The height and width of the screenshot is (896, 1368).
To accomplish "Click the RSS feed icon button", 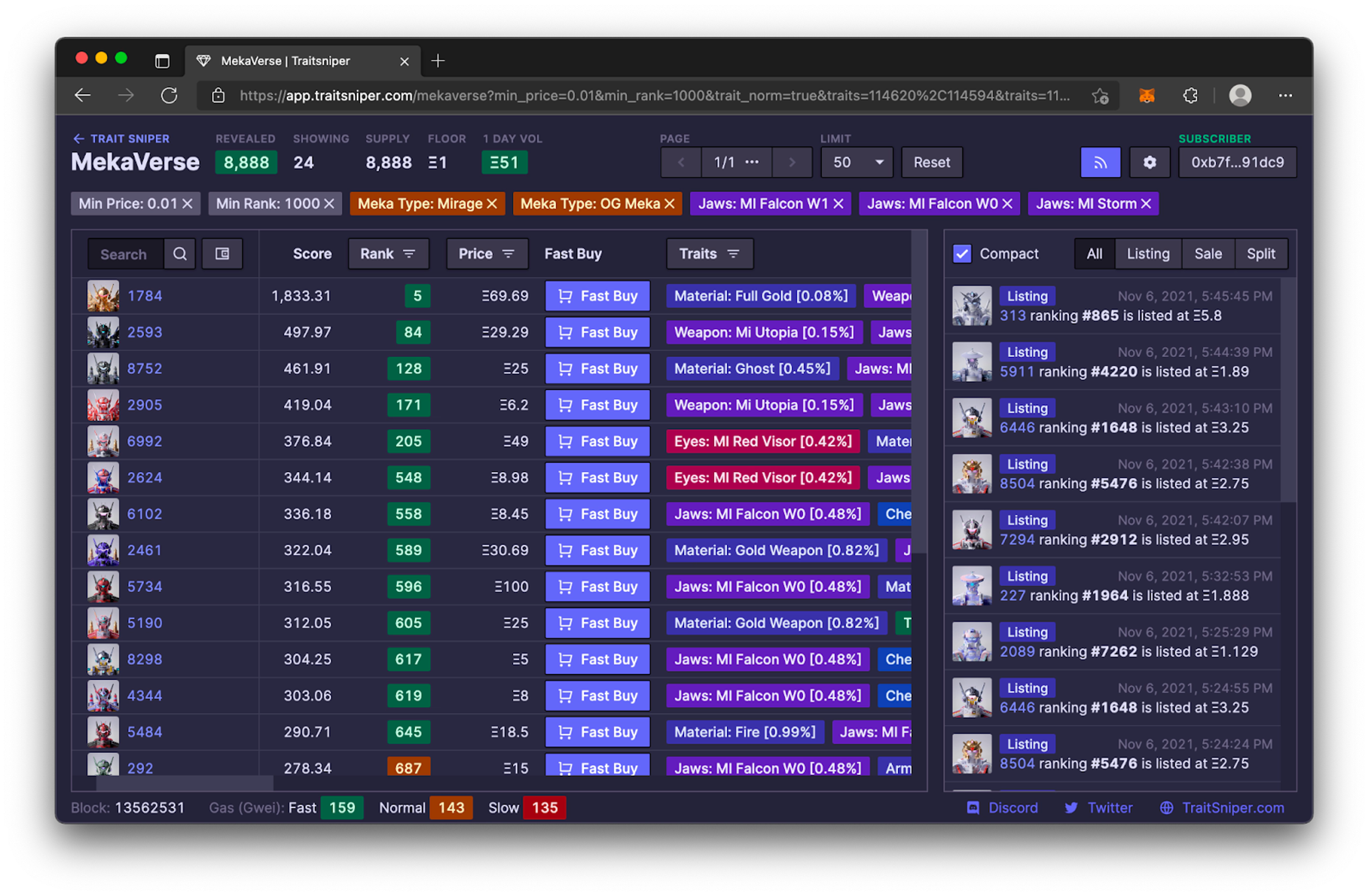I will point(1100,163).
